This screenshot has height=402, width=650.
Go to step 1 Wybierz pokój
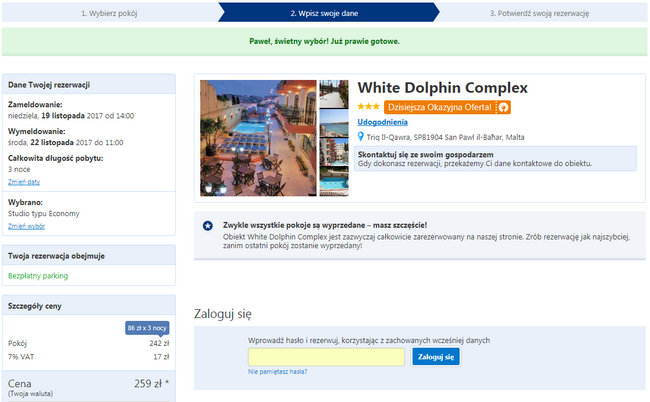click(x=109, y=13)
